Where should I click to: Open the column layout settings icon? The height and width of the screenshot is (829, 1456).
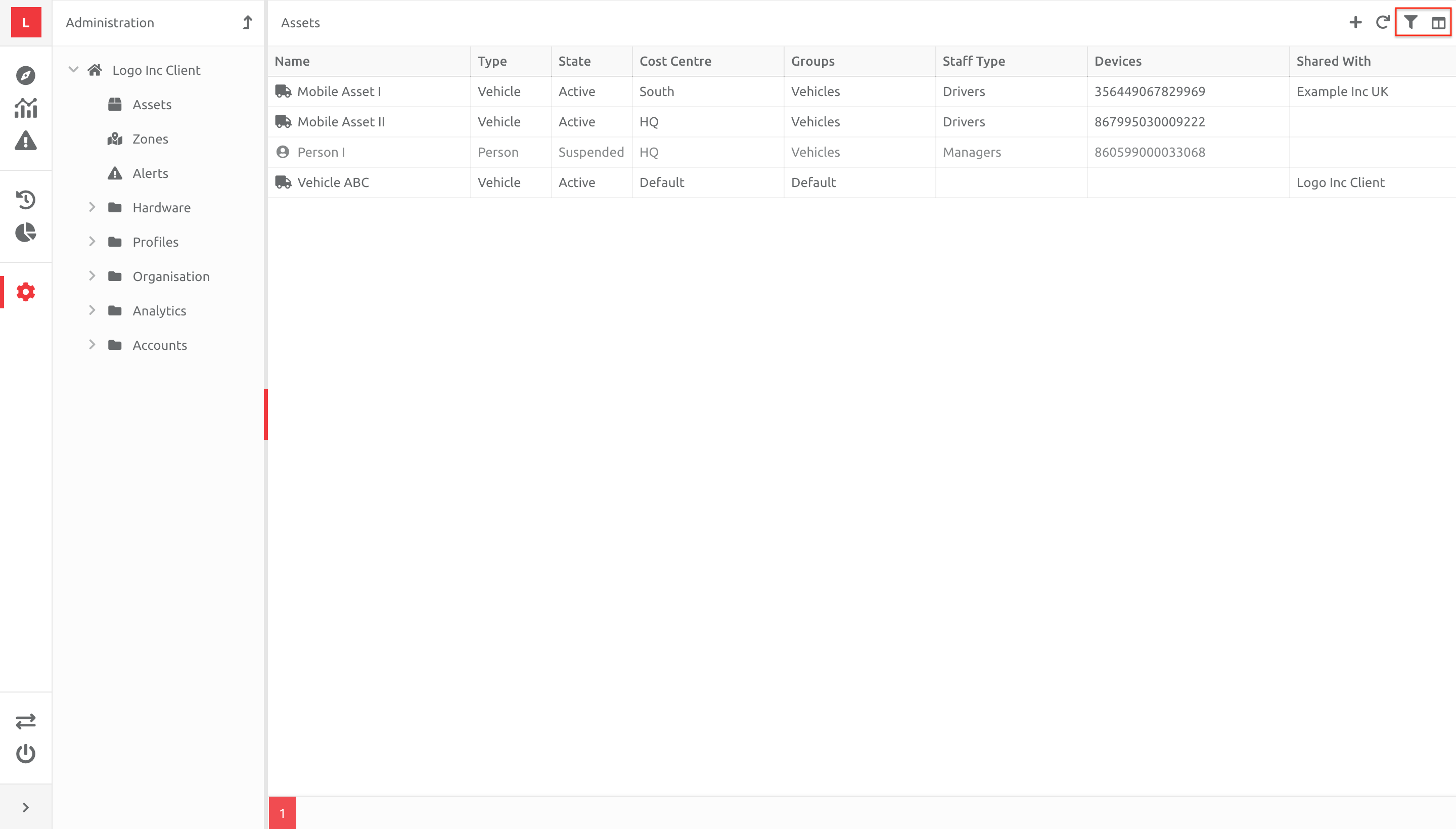tap(1438, 22)
